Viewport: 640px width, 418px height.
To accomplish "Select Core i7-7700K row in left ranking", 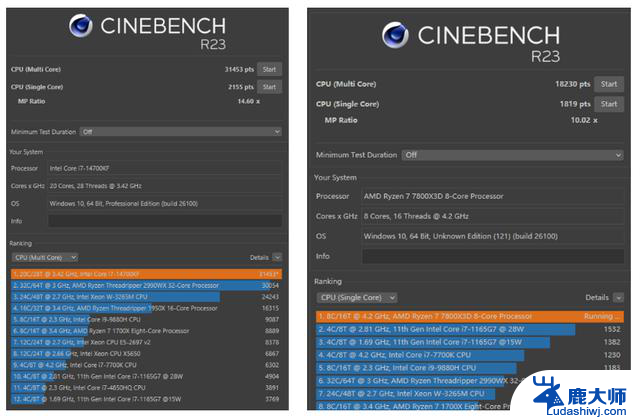I will [147, 365].
